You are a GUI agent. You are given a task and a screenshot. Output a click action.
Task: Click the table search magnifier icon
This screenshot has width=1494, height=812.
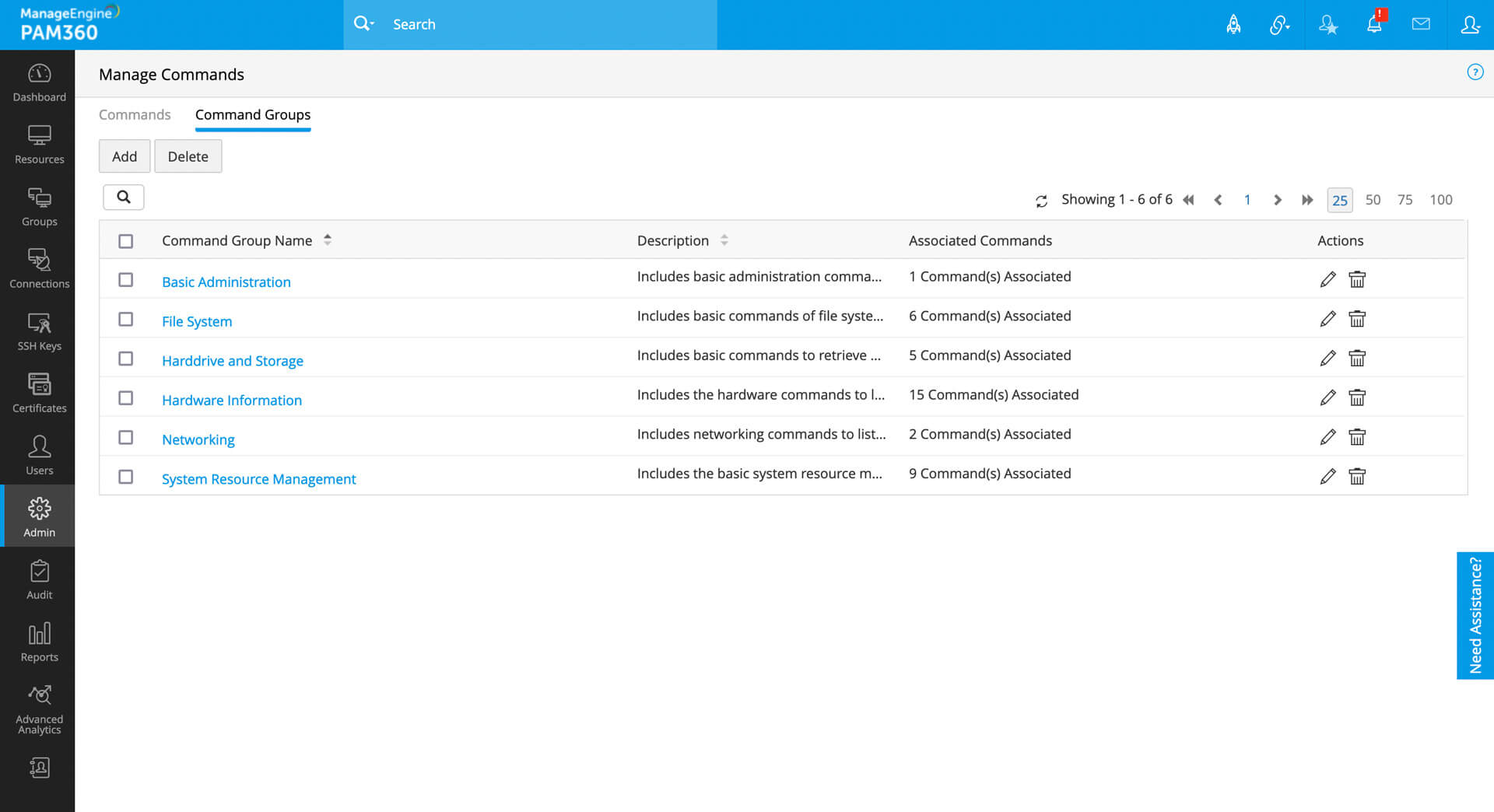(x=124, y=198)
